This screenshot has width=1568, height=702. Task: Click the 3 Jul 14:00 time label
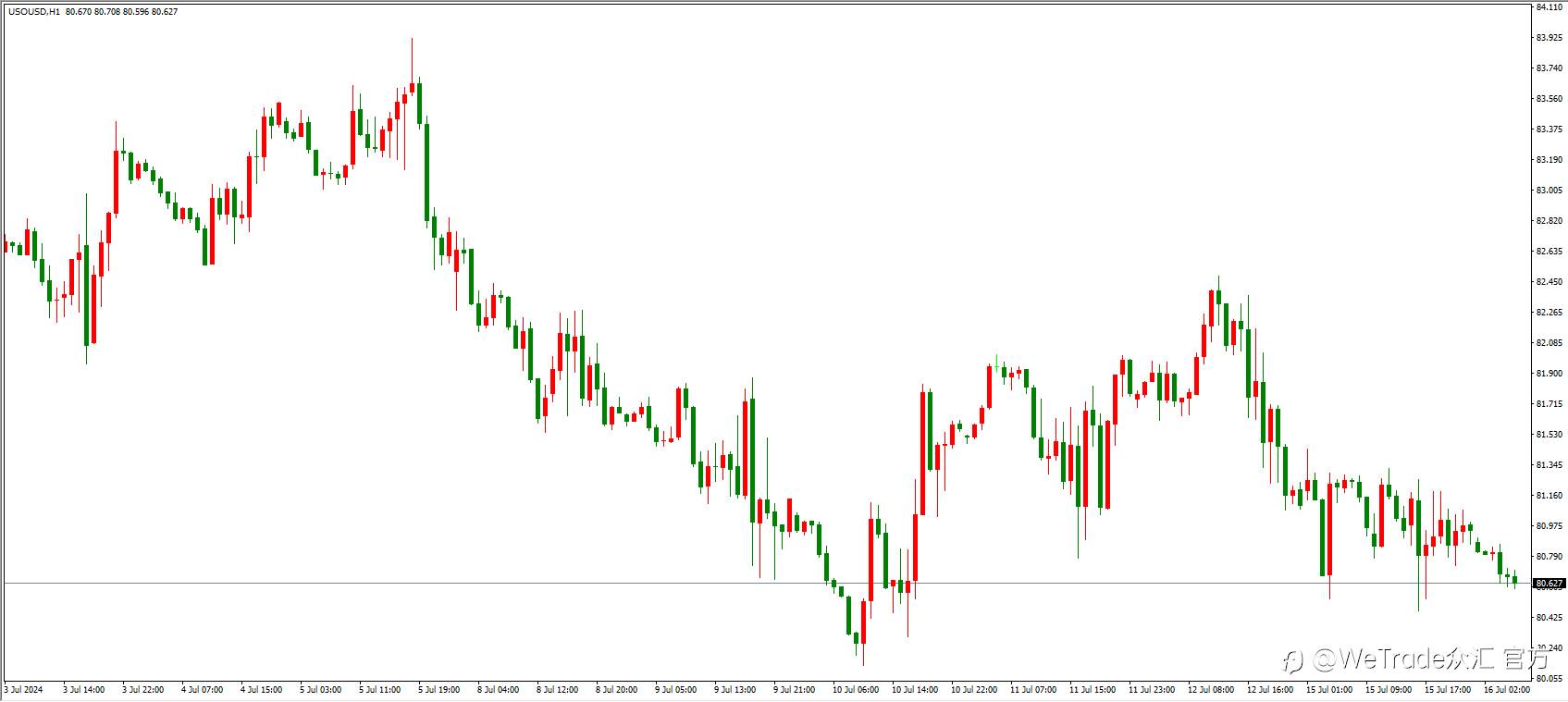83,690
